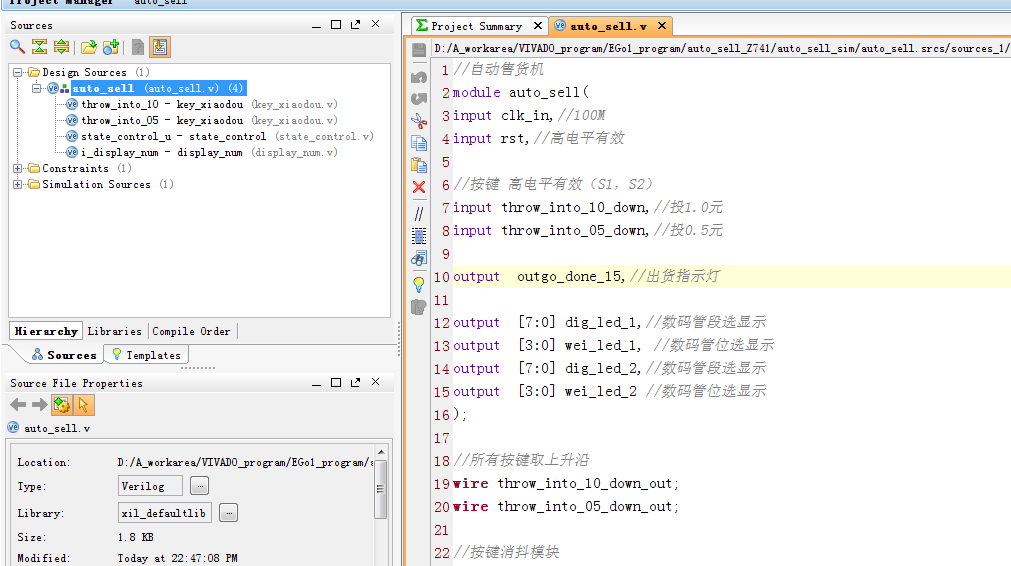Open the search tool in Sources toolbar
This screenshot has height=566, width=1011.
click(x=17, y=46)
